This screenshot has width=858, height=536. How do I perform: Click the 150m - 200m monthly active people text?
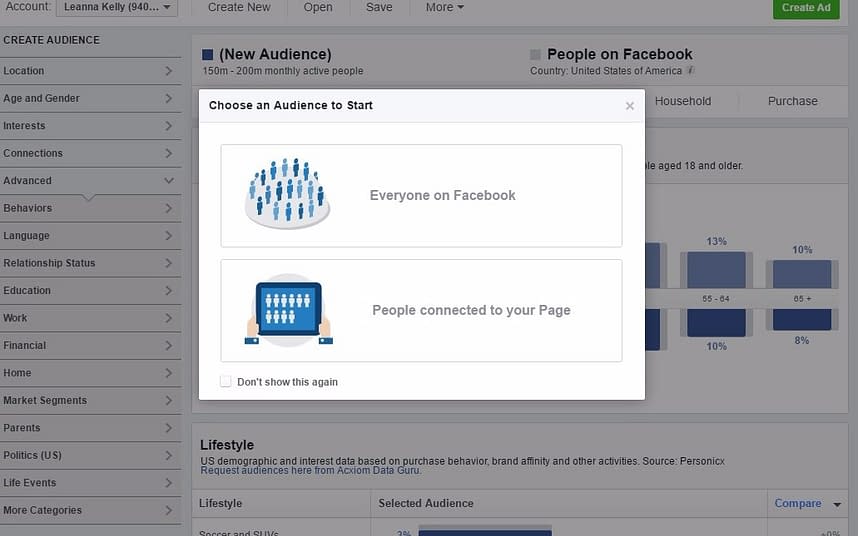point(283,71)
